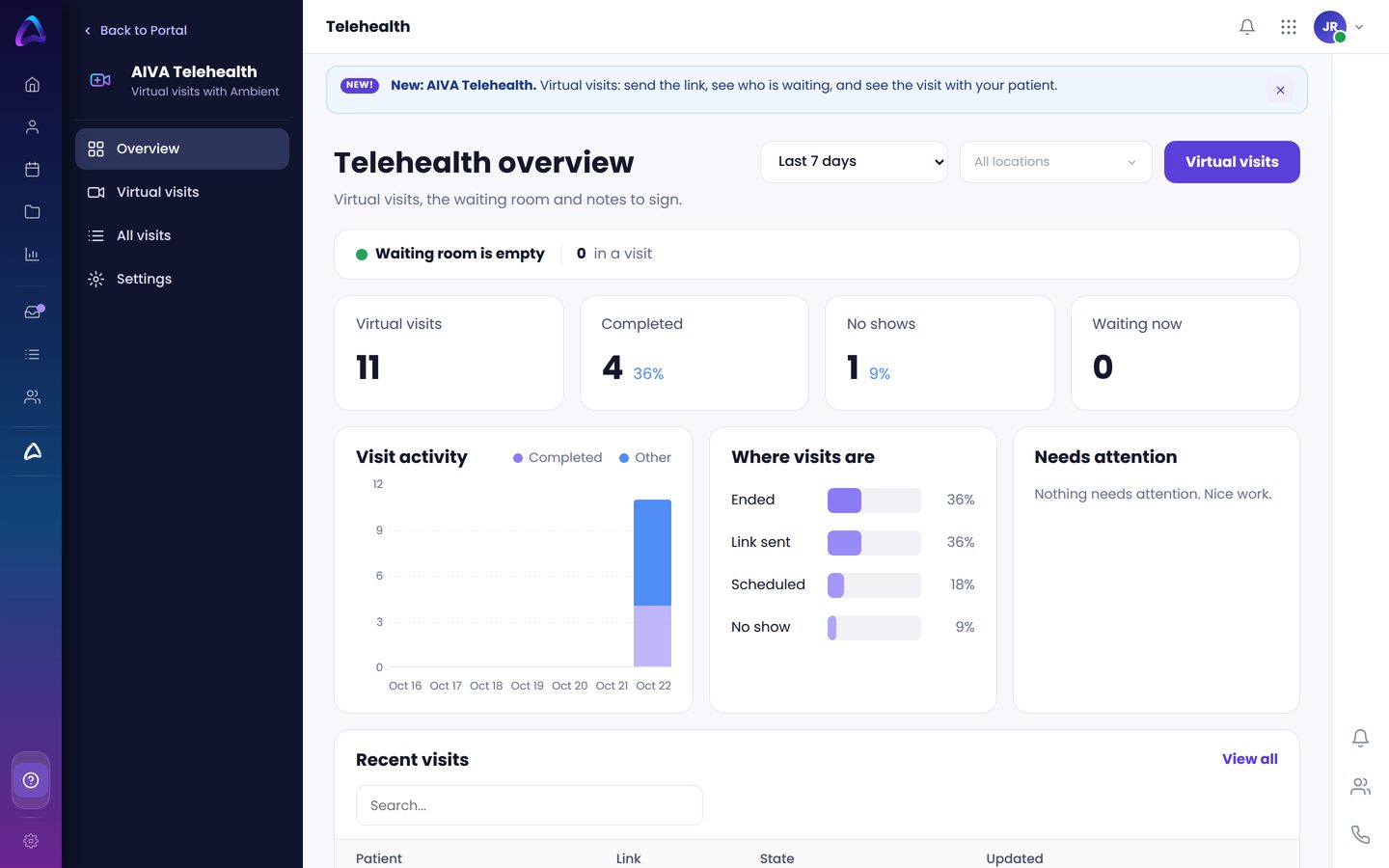Click the Completed legend dot in Visit activity
Screen dimensions: 1389x868
pos(518,458)
